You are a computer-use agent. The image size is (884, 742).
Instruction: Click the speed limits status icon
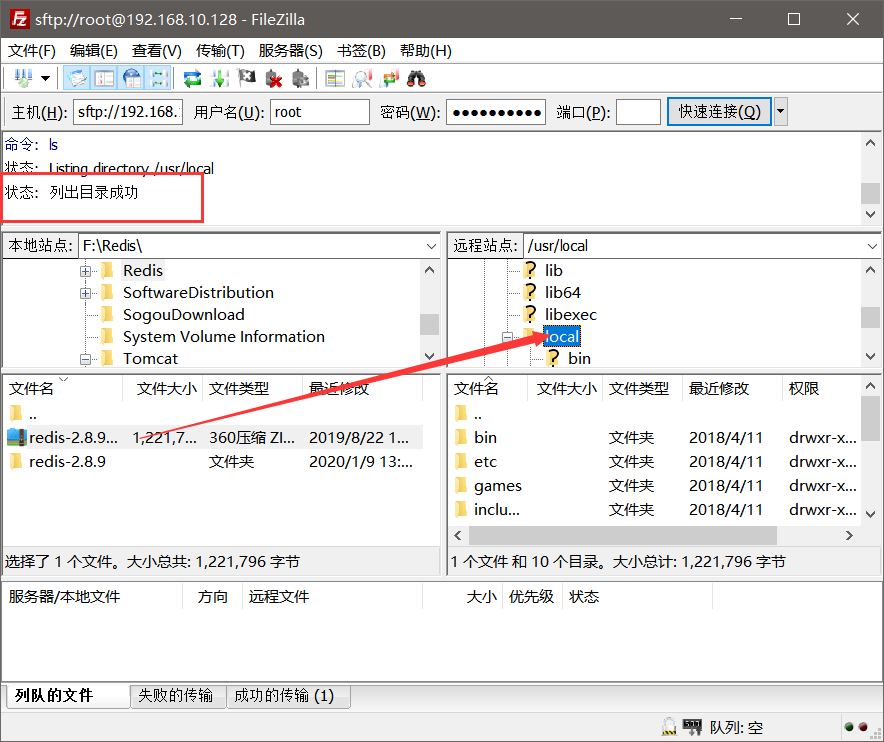point(692,727)
